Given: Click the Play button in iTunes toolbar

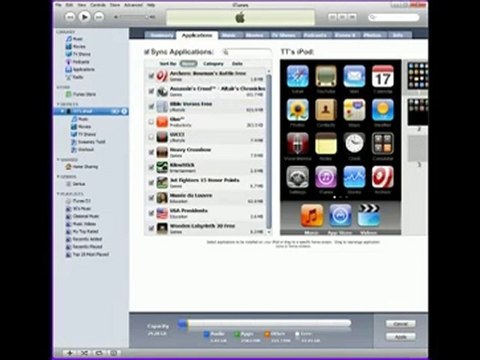Looking at the screenshot, I should pyautogui.click(x=84, y=17).
